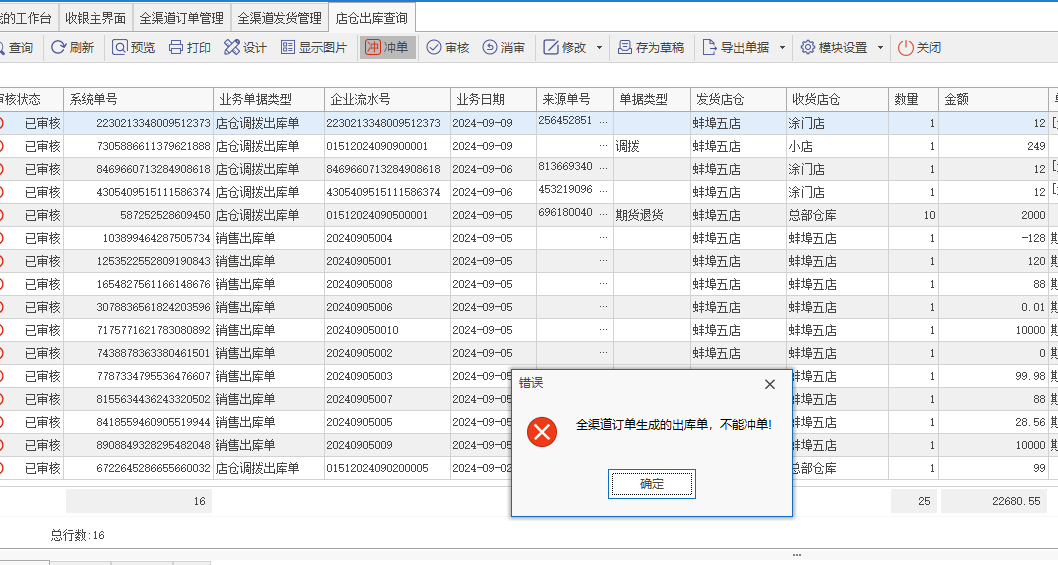1058x565 pixels.
Task: Click quantity 10 cell
Action: coord(913,215)
